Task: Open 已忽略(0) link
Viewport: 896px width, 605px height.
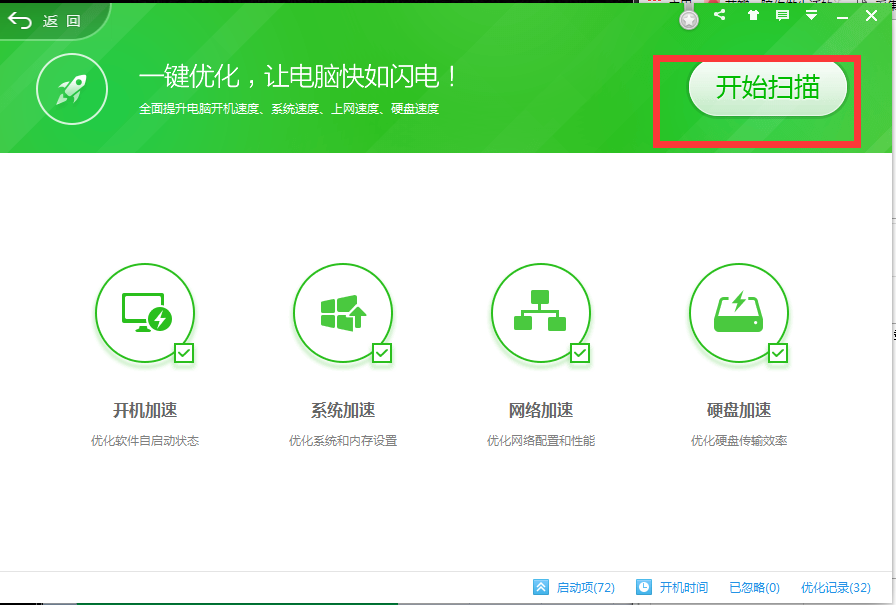Action: click(x=754, y=587)
